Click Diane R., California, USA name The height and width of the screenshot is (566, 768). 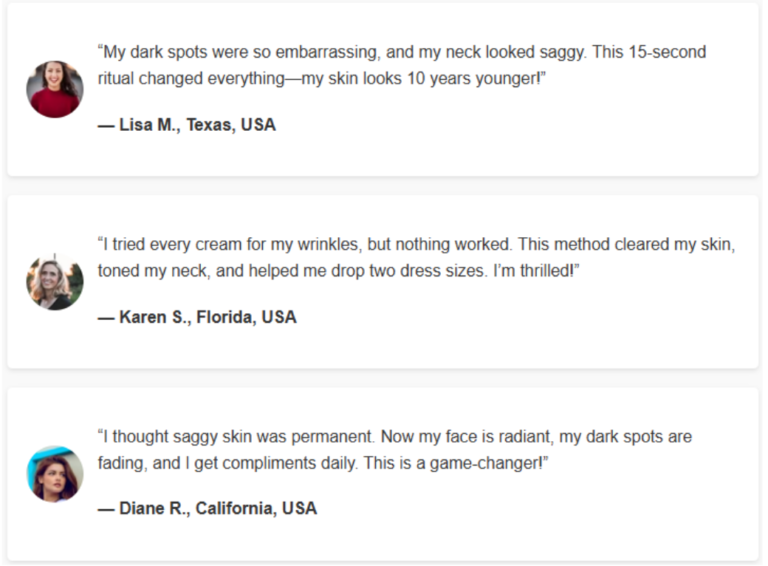218,508
